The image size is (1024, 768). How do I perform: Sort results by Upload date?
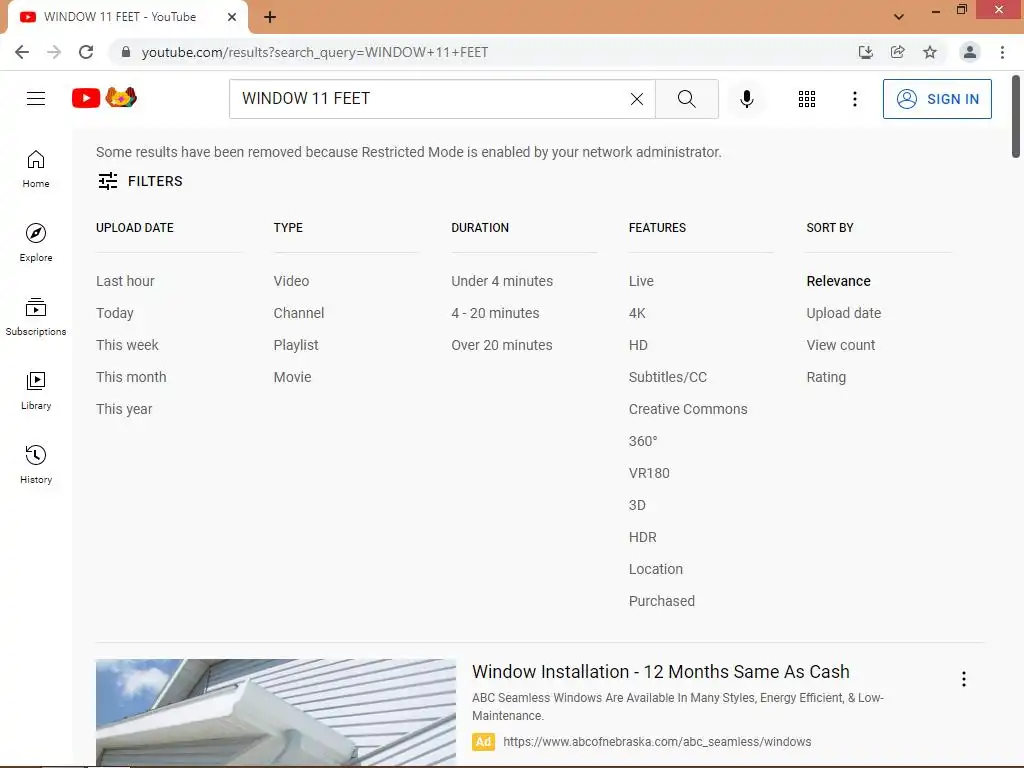pos(844,313)
